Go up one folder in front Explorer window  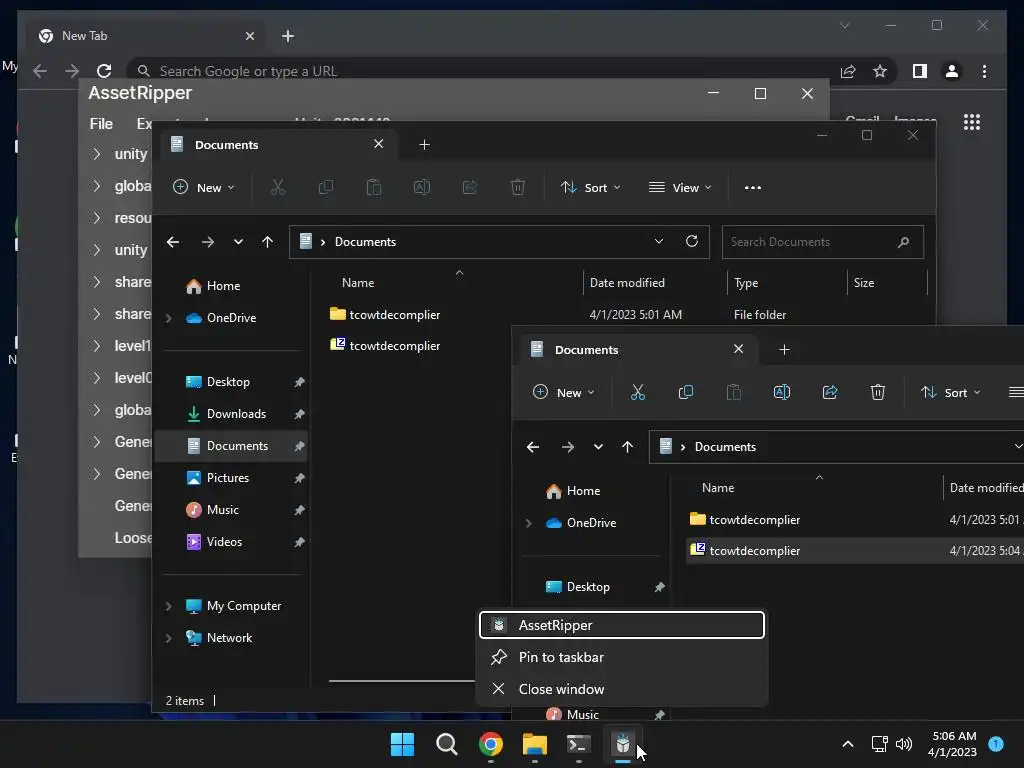click(x=628, y=447)
